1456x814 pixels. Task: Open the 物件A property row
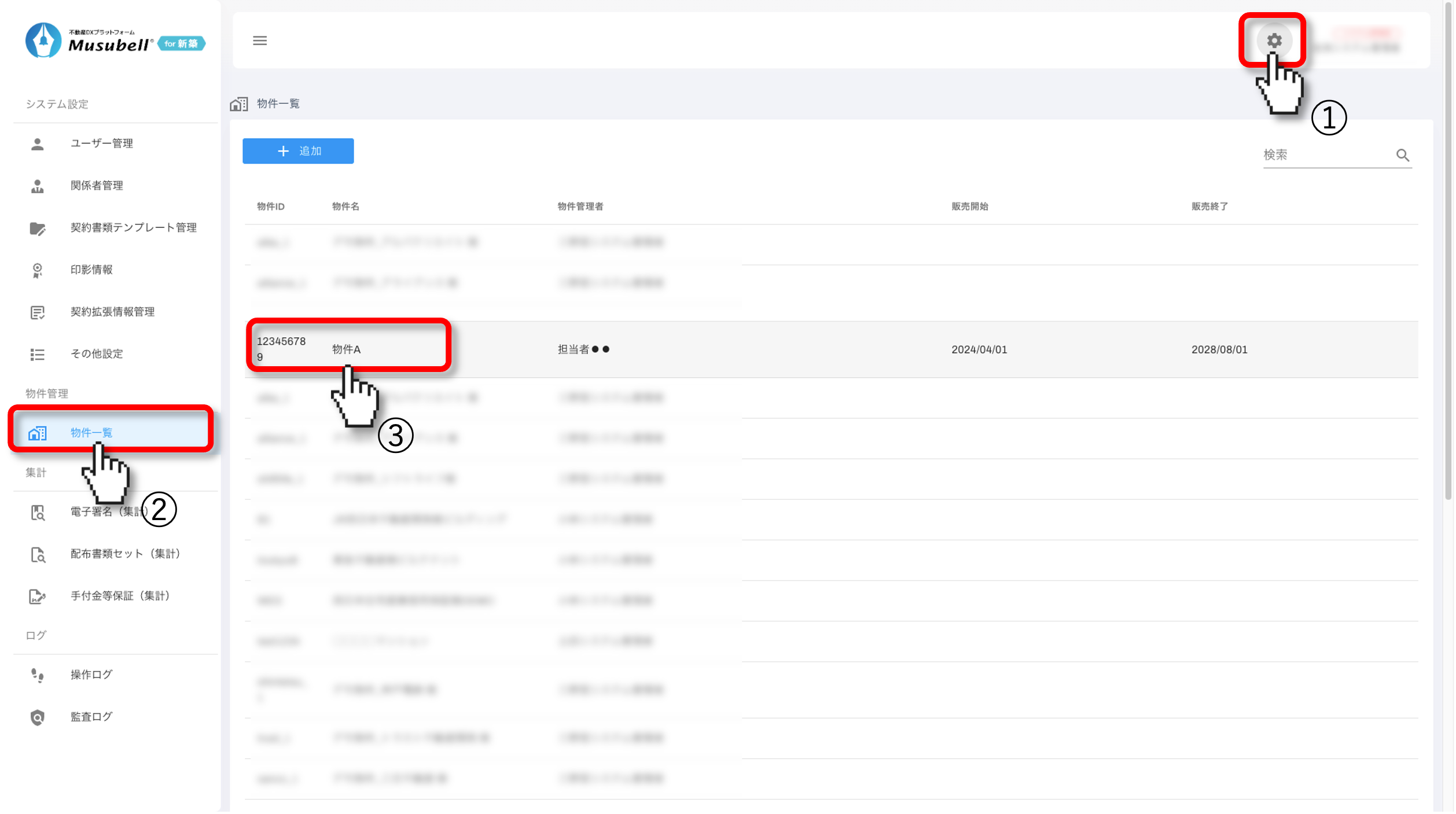pyautogui.click(x=347, y=349)
